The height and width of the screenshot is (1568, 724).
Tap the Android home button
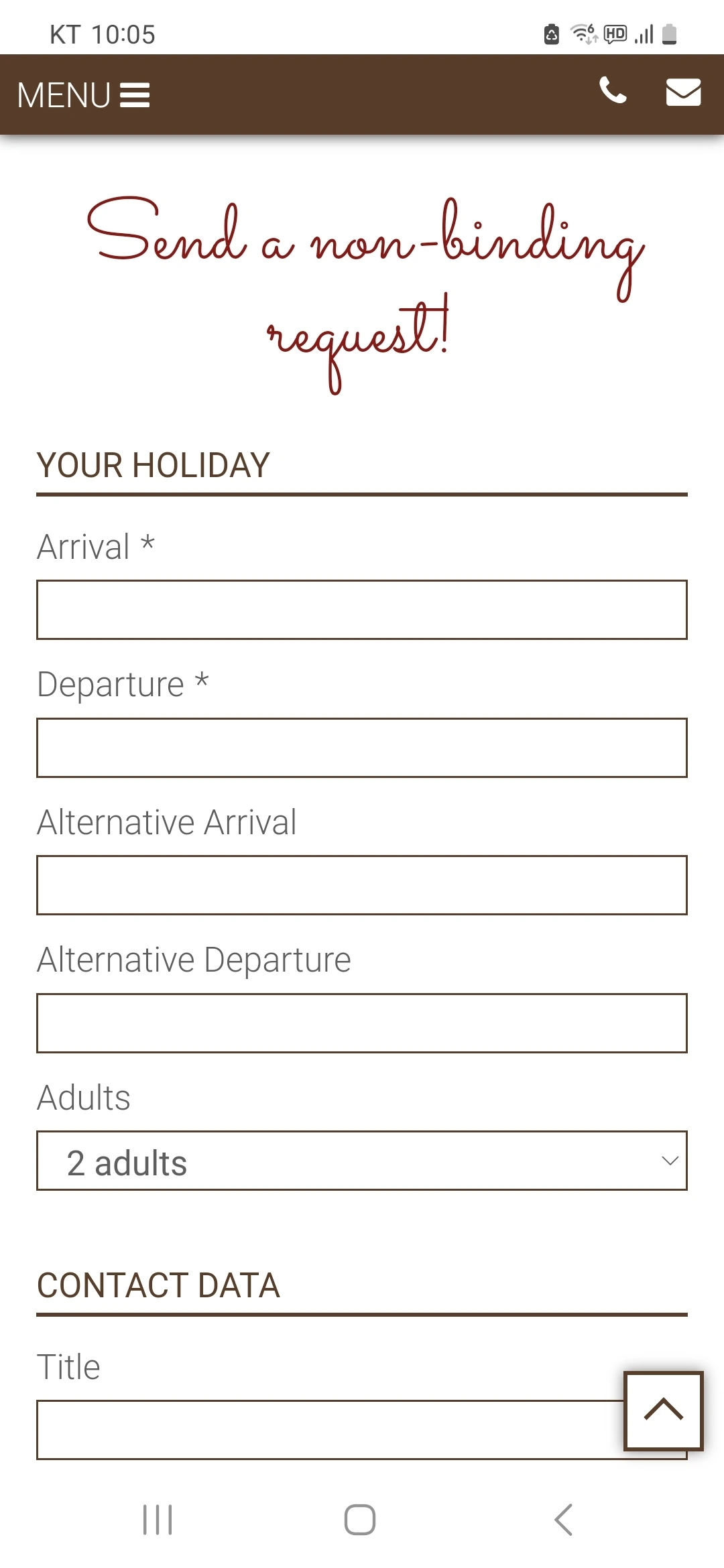[x=360, y=1519]
